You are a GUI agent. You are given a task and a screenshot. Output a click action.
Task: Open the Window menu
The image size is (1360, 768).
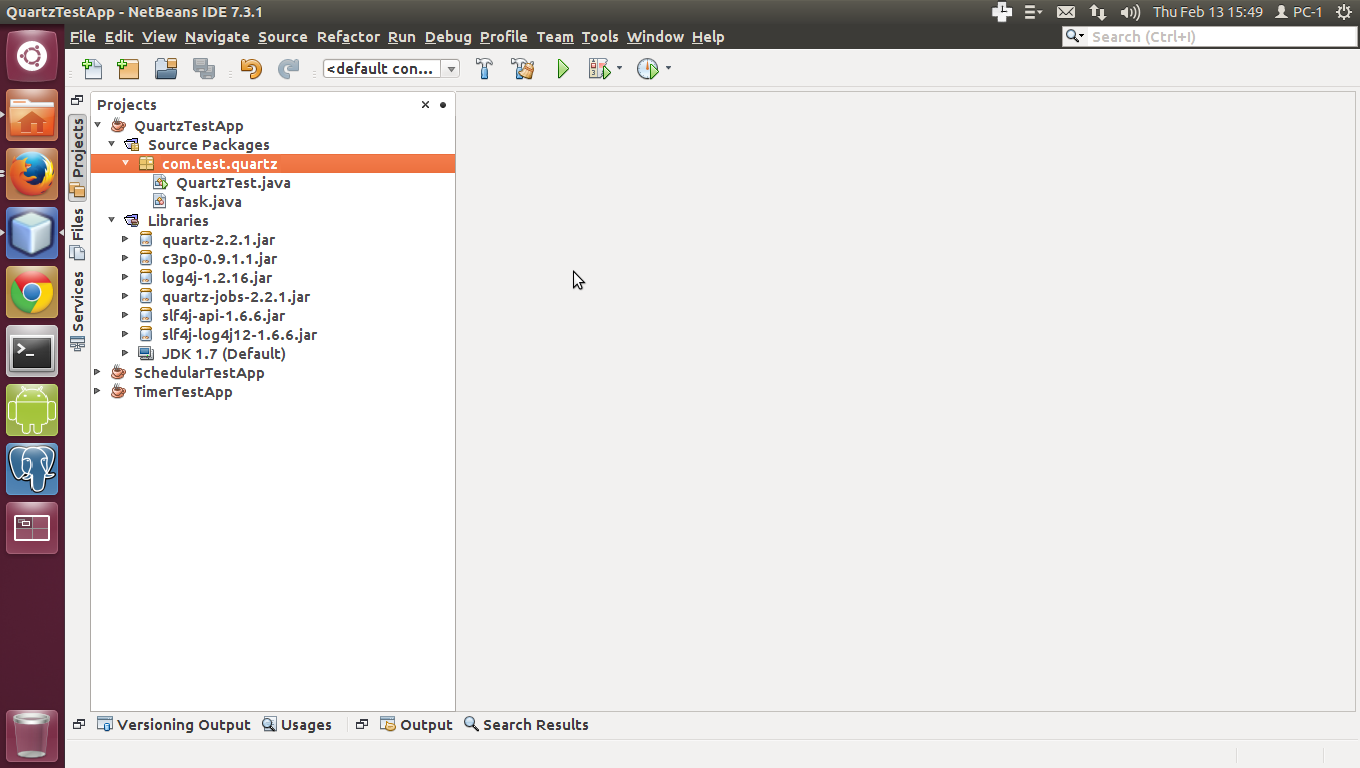click(655, 37)
